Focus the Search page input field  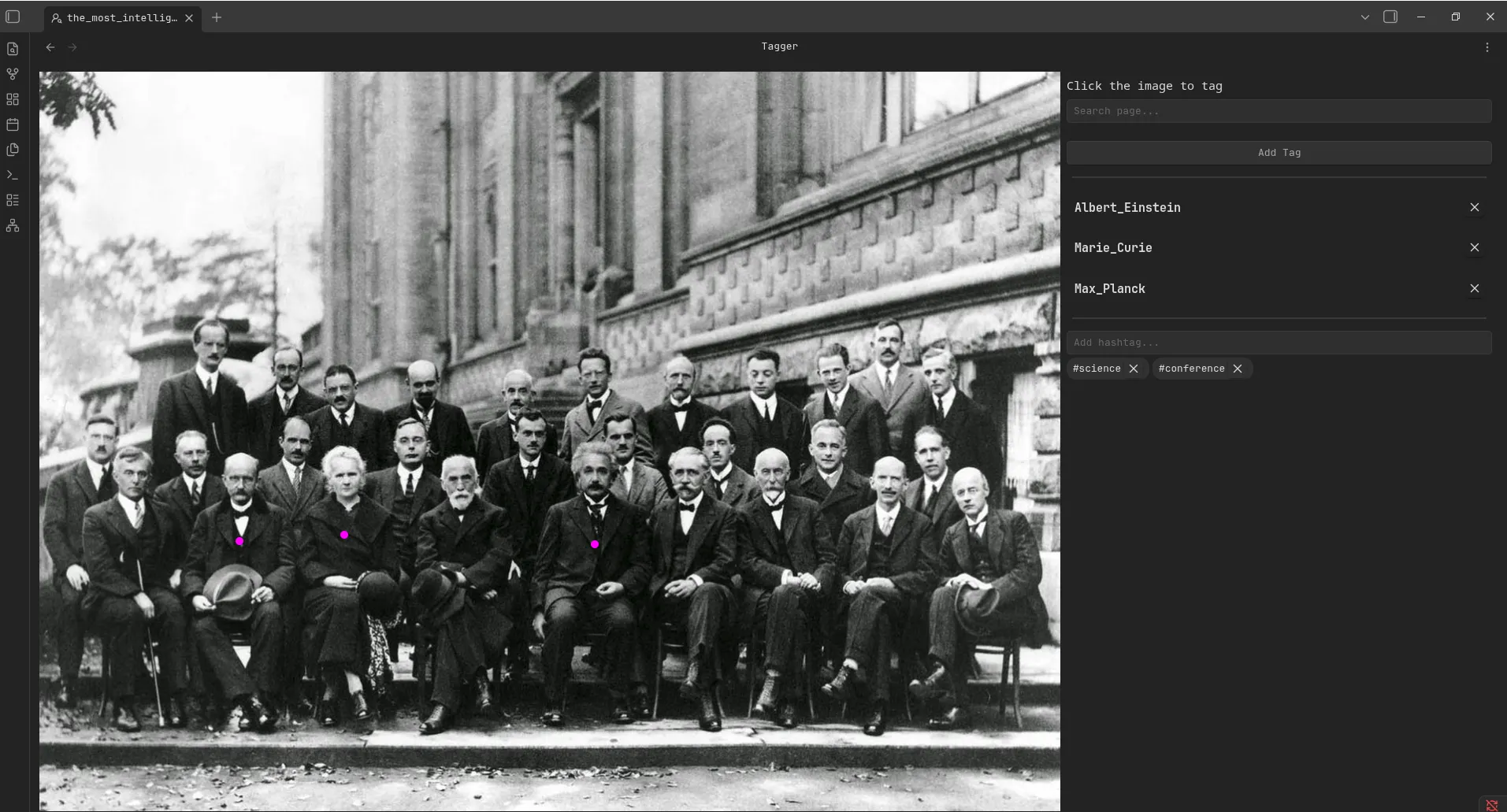point(1279,111)
